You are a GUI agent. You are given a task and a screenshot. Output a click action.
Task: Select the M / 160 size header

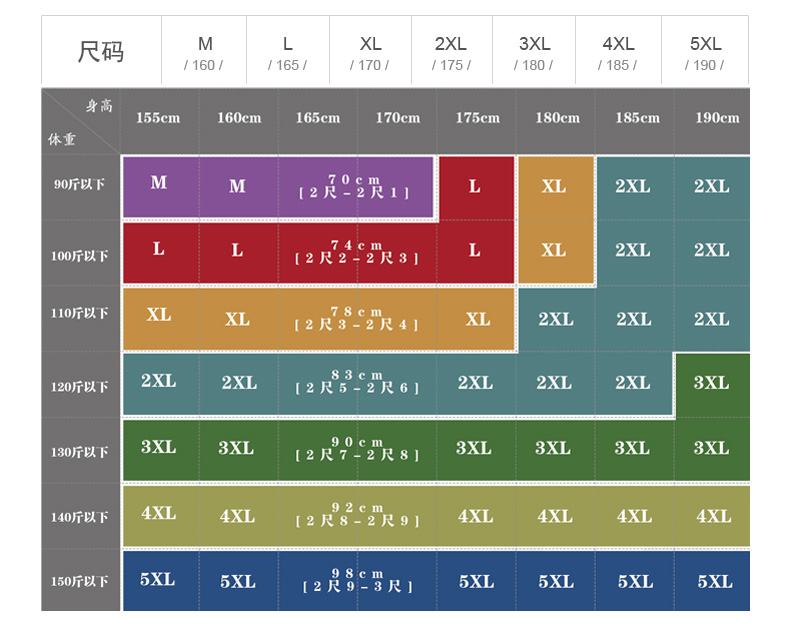click(204, 53)
